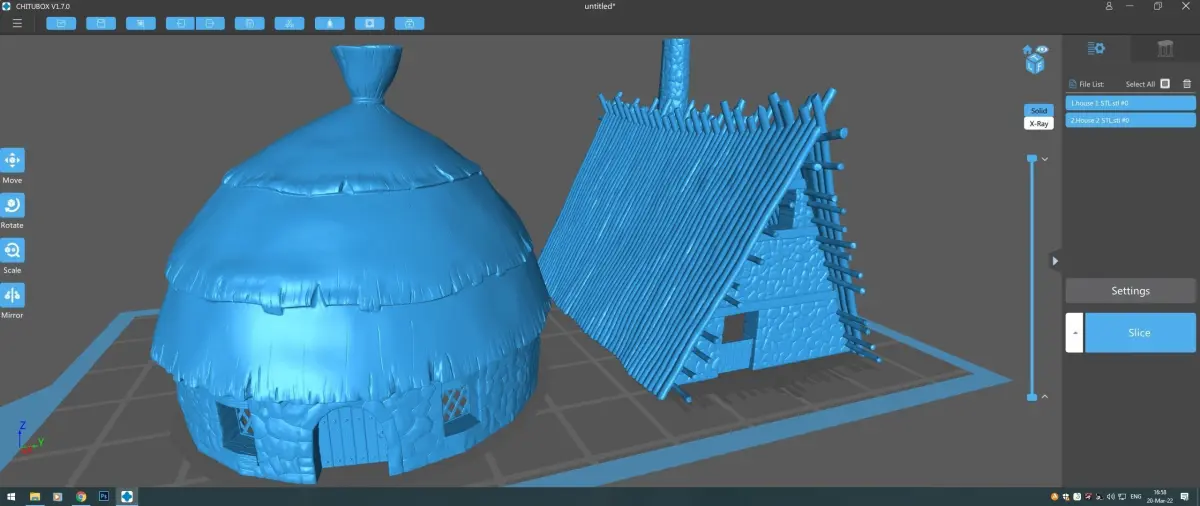Click the Copy model toolbar icon
This screenshot has height=506, width=1200.
click(x=250, y=23)
